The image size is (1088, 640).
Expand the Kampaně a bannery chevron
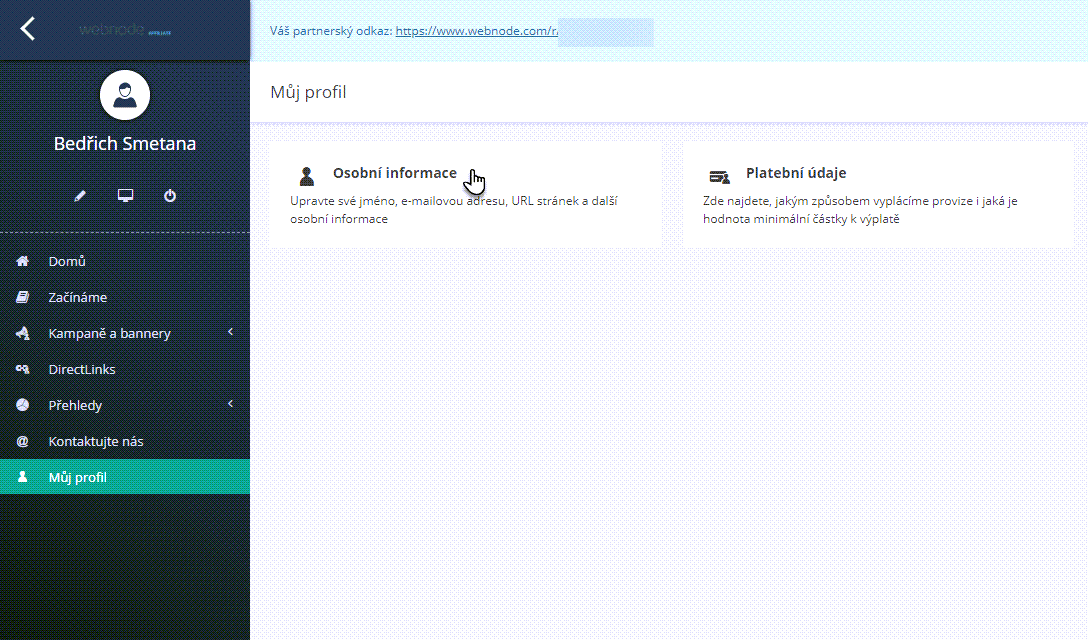click(x=230, y=332)
